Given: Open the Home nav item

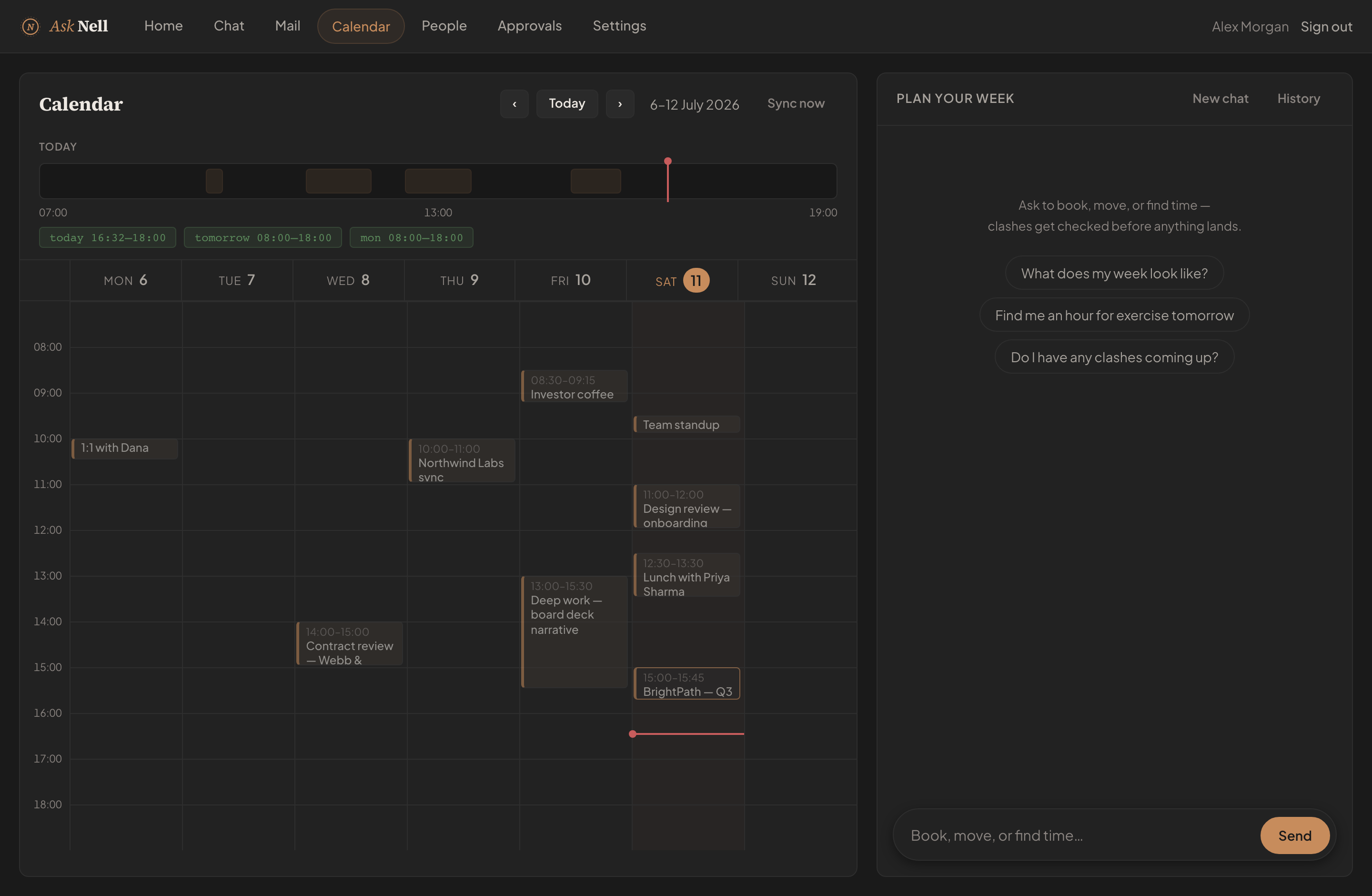Looking at the screenshot, I should click(164, 26).
